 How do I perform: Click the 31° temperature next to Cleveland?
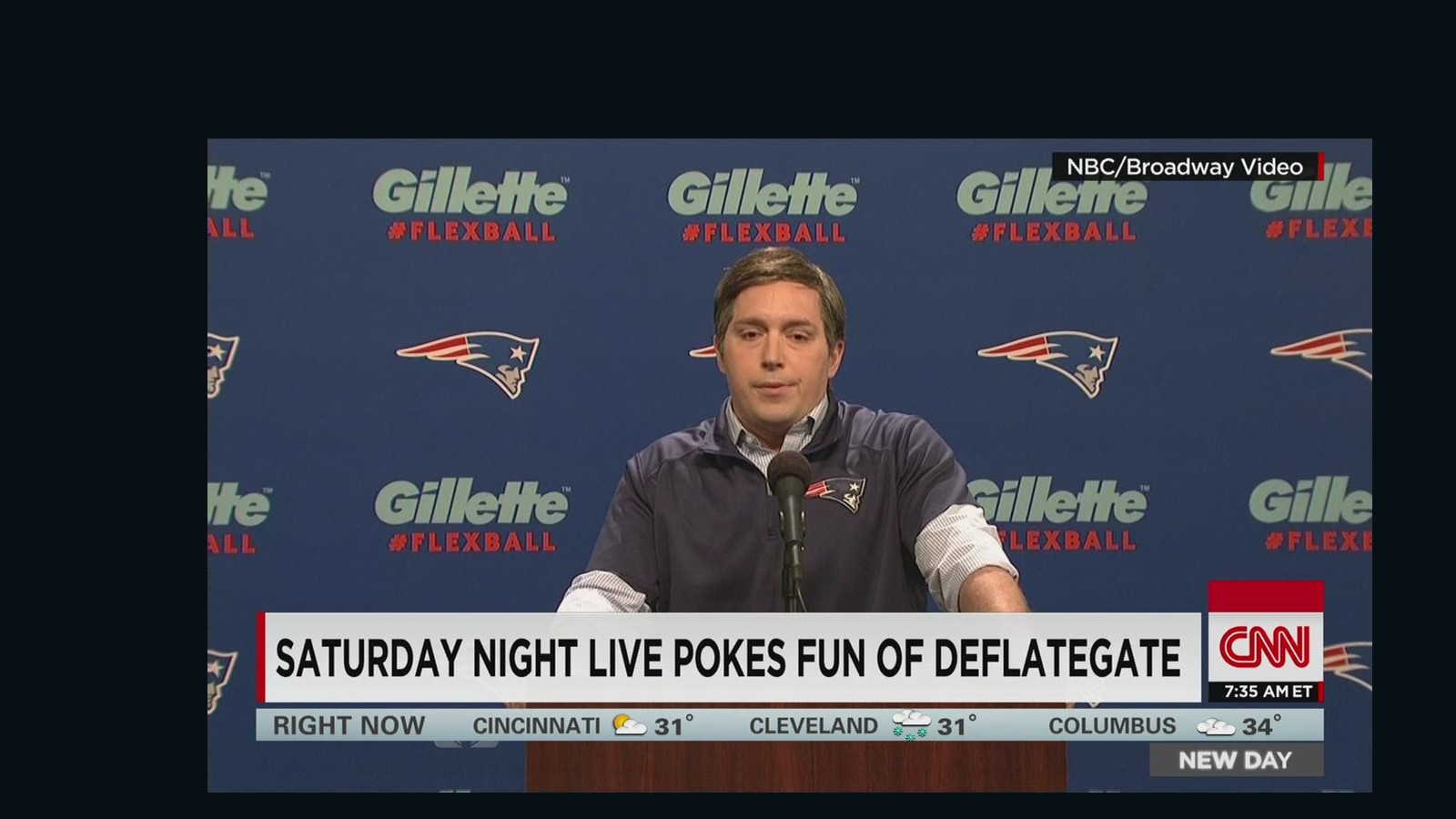coord(957,726)
